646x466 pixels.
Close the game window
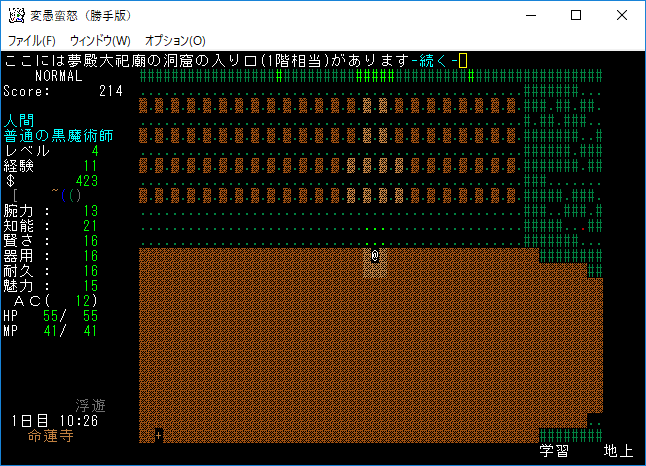621,15
